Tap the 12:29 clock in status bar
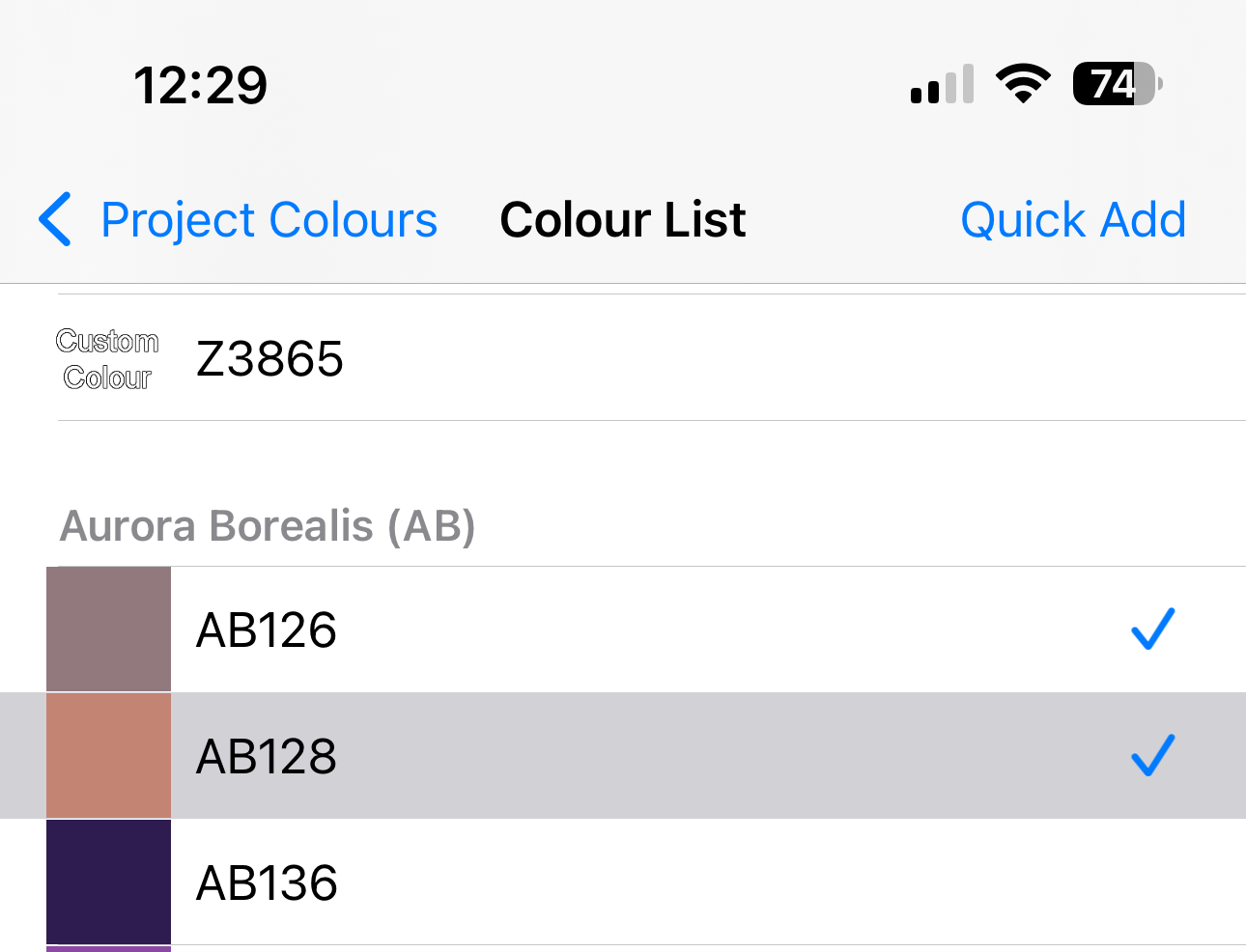Image resolution: width=1246 pixels, height=952 pixels. 200,85
